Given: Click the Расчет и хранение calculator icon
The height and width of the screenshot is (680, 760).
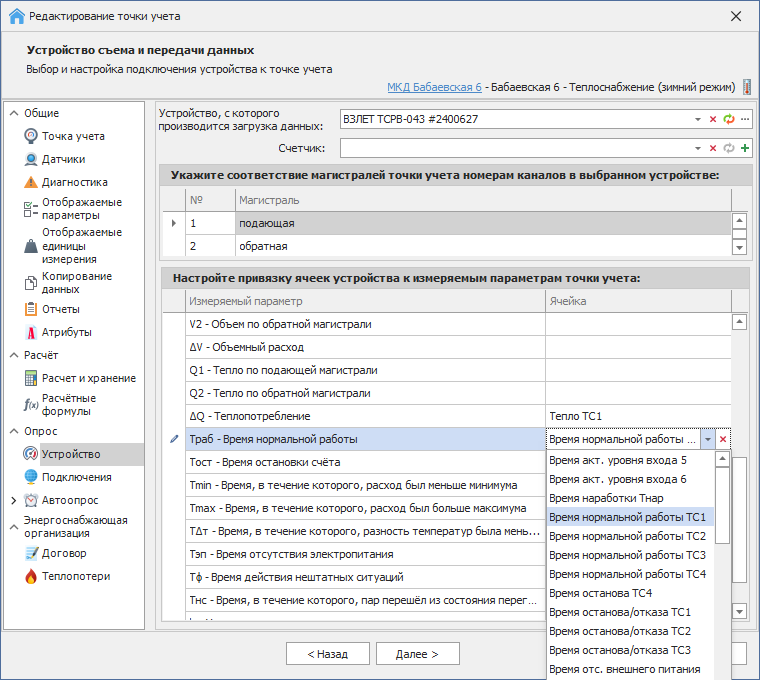Looking at the screenshot, I should 31,378.
